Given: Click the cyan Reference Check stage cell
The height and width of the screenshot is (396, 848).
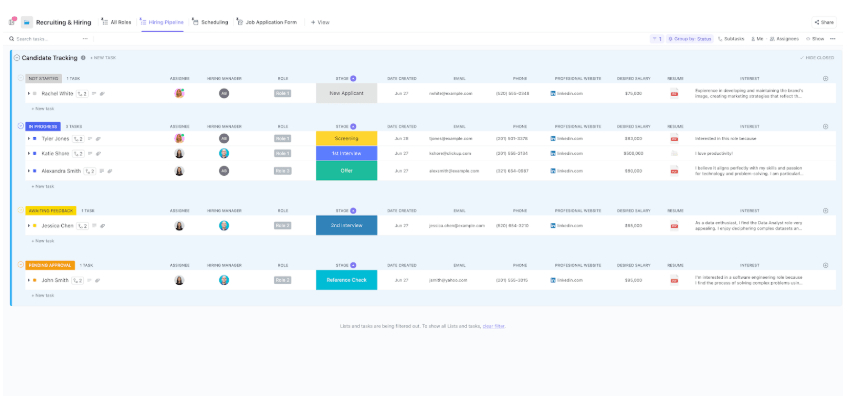Looking at the screenshot, I should point(347,280).
